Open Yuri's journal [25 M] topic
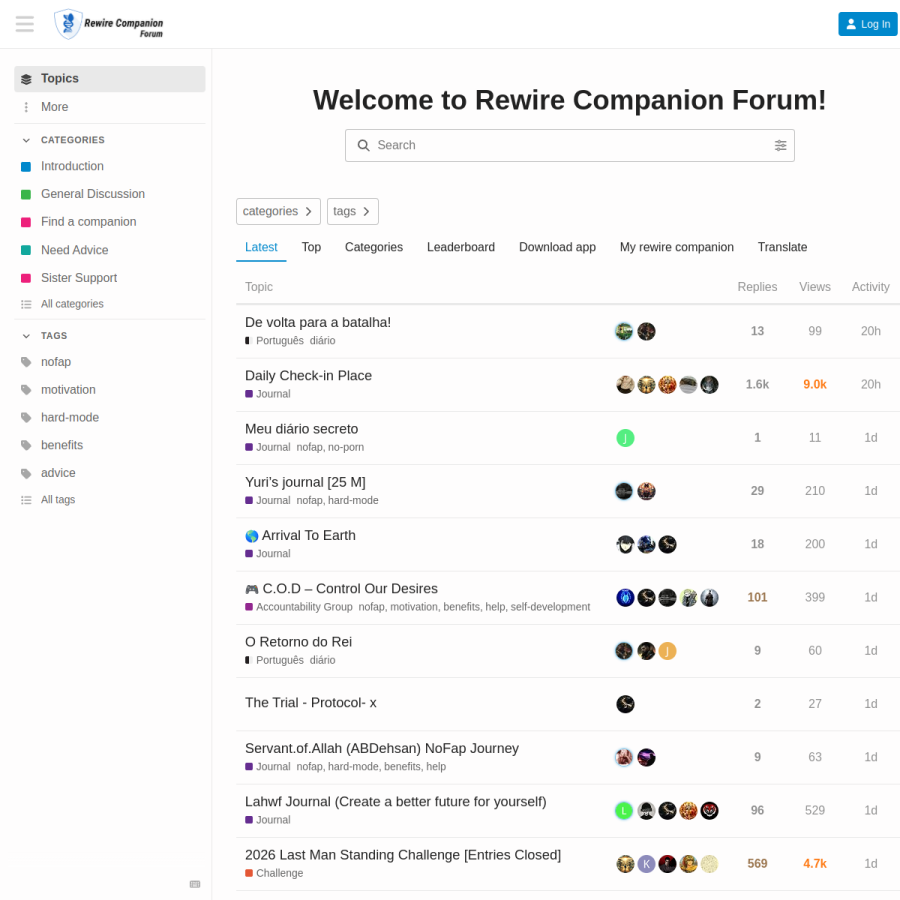This screenshot has width=900, height=900. 305,482
